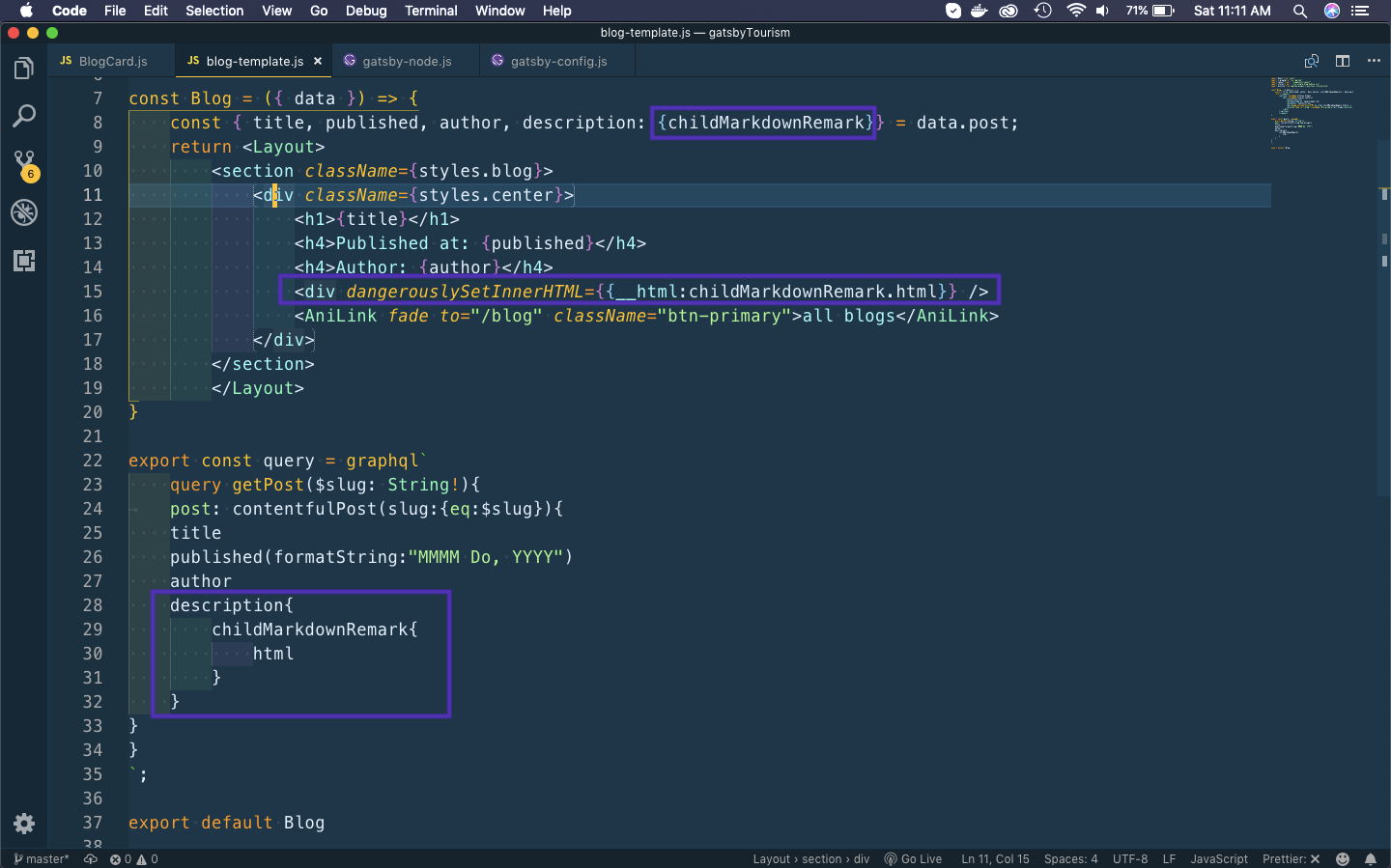This screenshot has width=1391, height=868.
Task: Open the Manage gear settings icon
Action: pos(24,824)
